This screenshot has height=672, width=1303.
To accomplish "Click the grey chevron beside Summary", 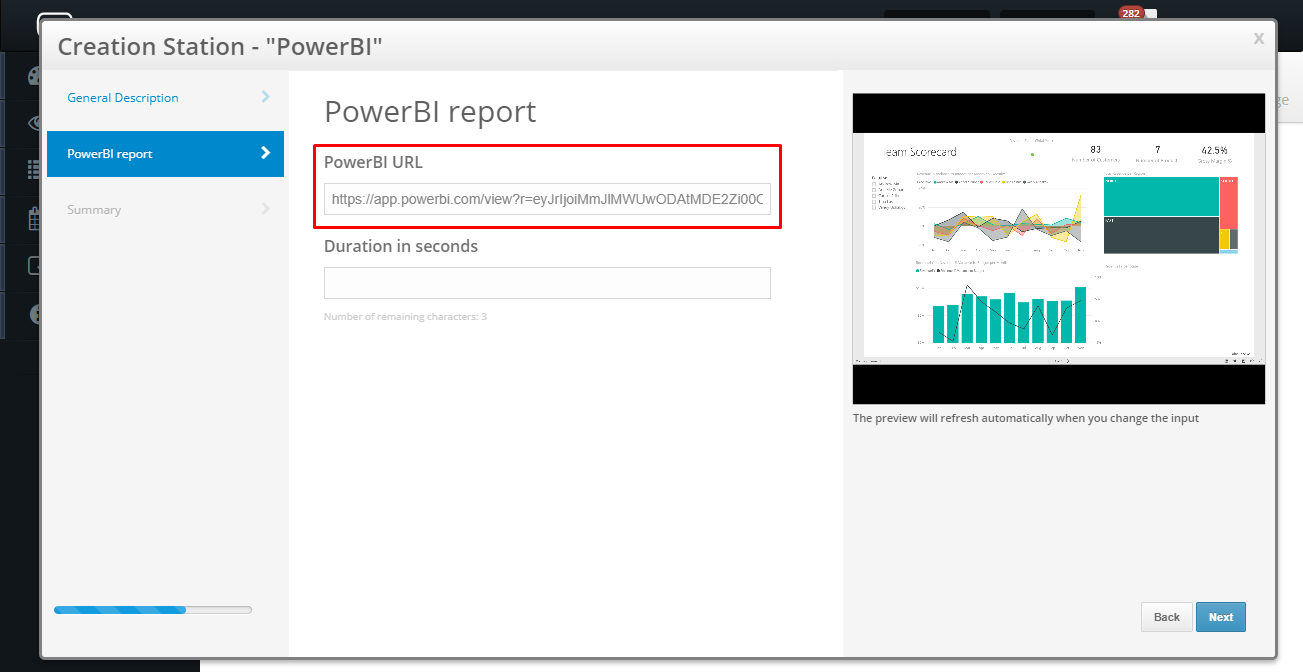I will (x=265, y=209).
